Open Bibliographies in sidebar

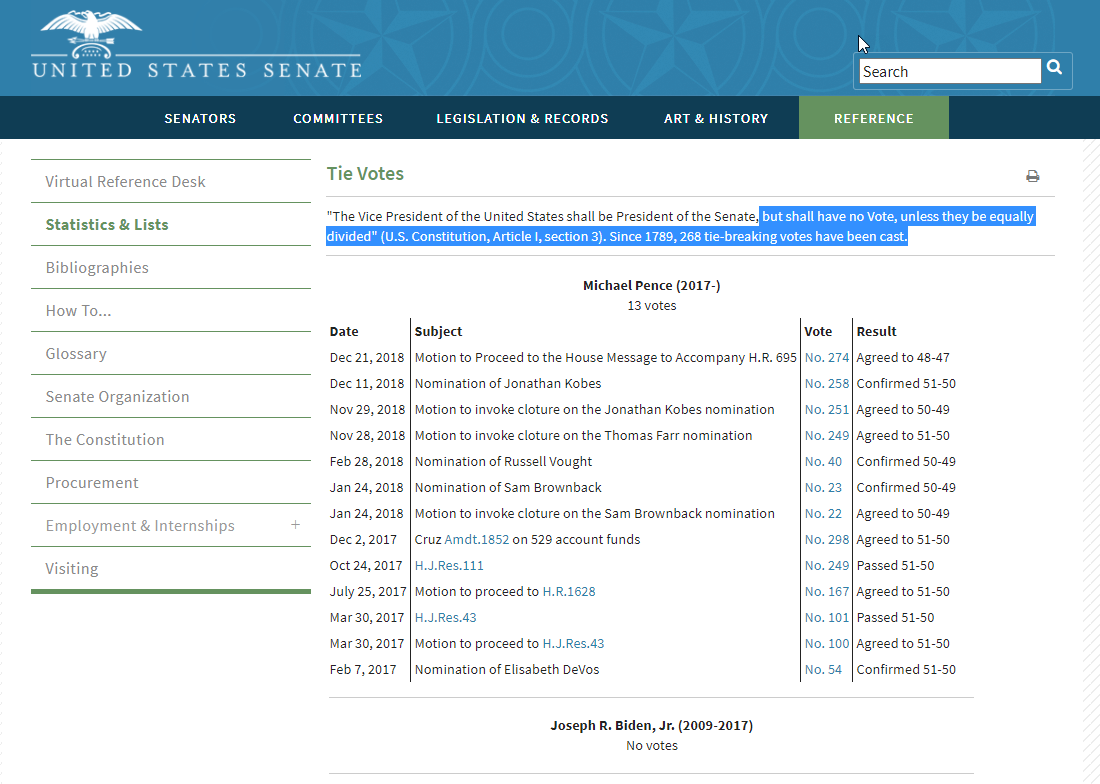tap(97, 268)
